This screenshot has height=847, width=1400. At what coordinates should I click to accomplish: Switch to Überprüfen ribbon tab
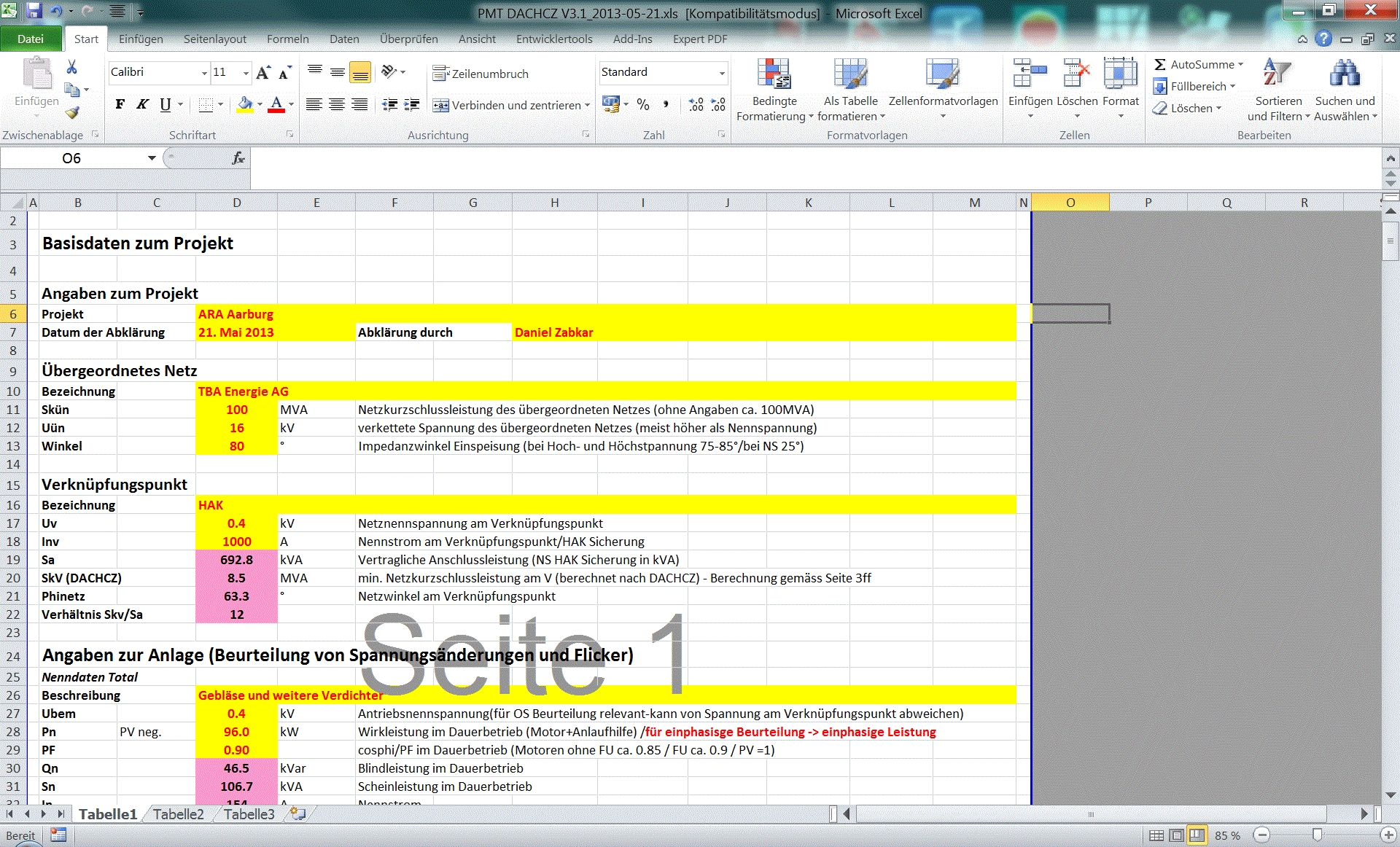[408, 39]
